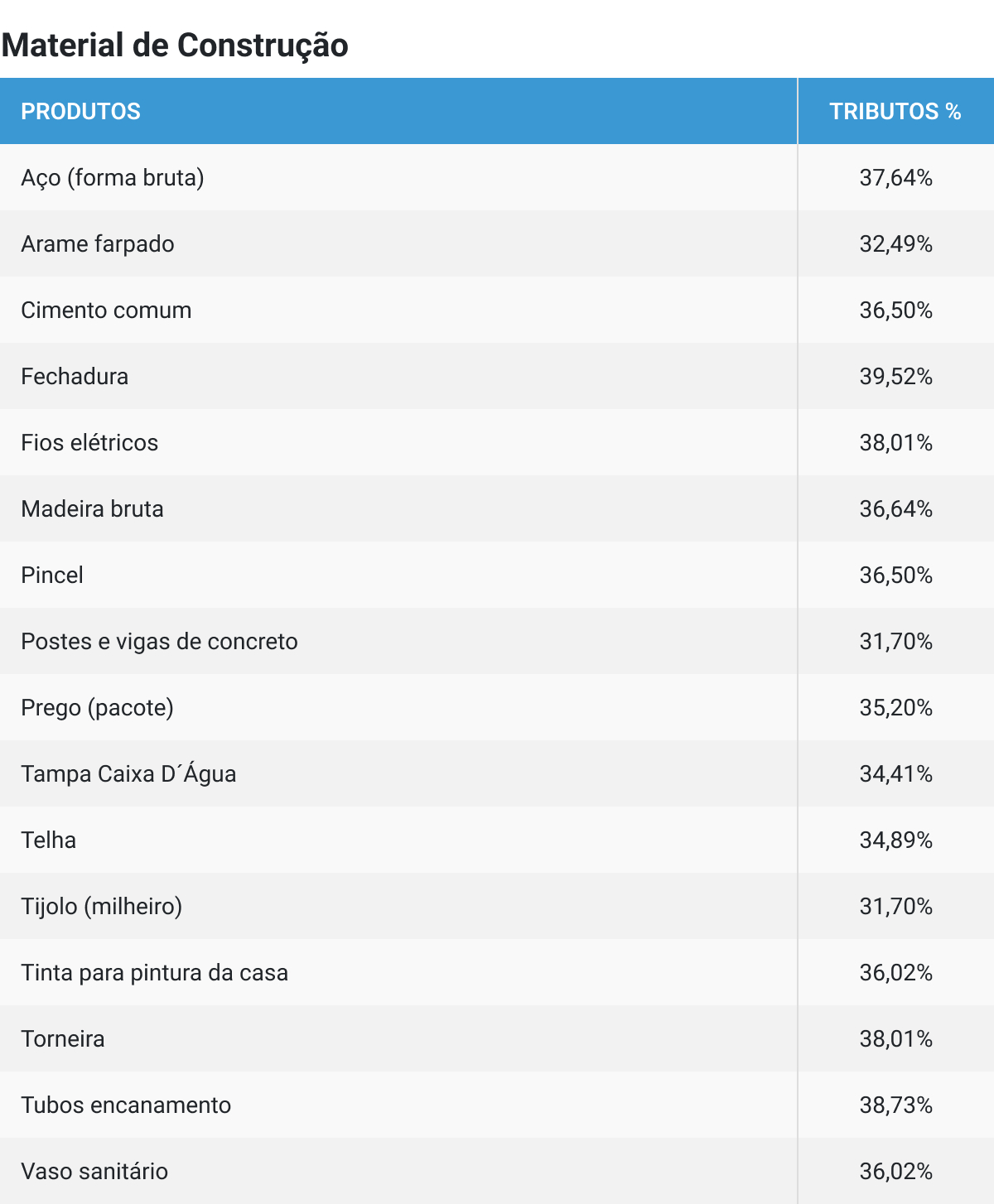Select the Aço (forma bruta) row
This screenshot has width=994, height=1204.
click(113, 178)
